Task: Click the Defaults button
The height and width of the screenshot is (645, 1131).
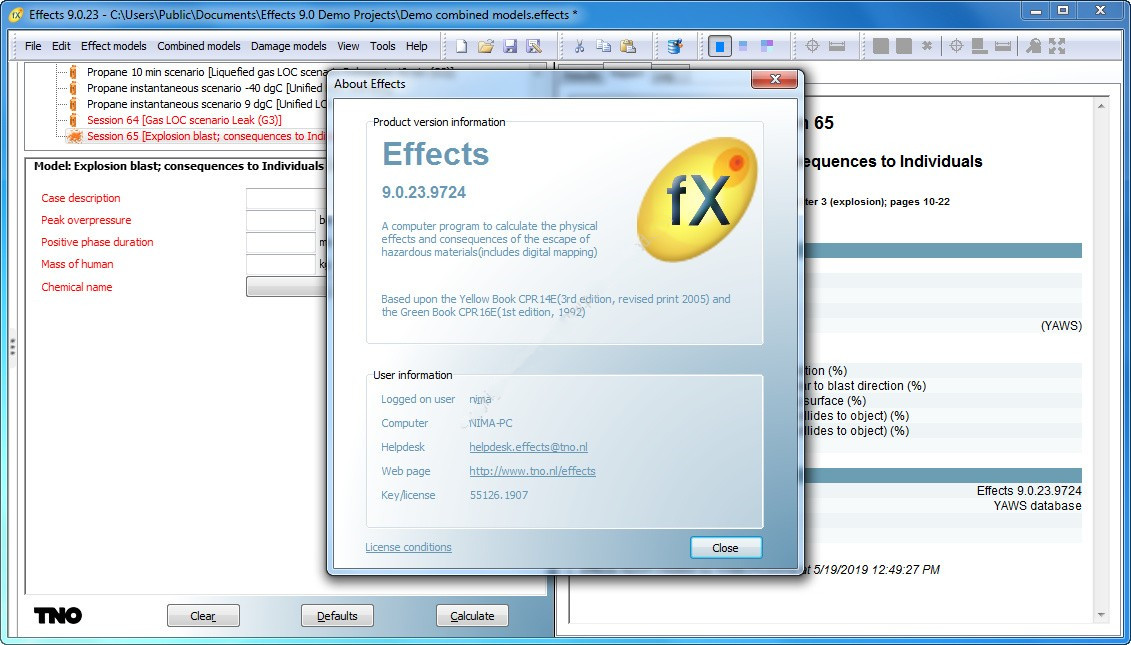Action: pyautogui.click(x=337, y=616)
